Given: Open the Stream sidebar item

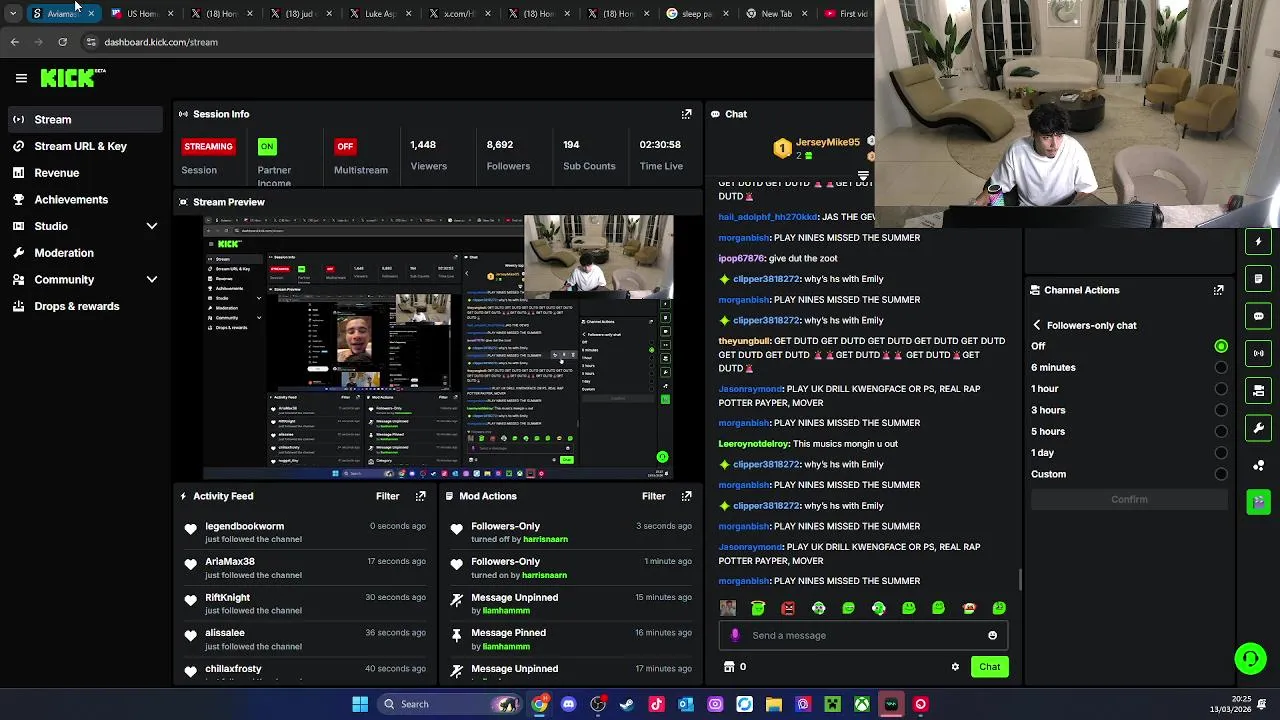Looking at the screenshot, I should 84,120.
